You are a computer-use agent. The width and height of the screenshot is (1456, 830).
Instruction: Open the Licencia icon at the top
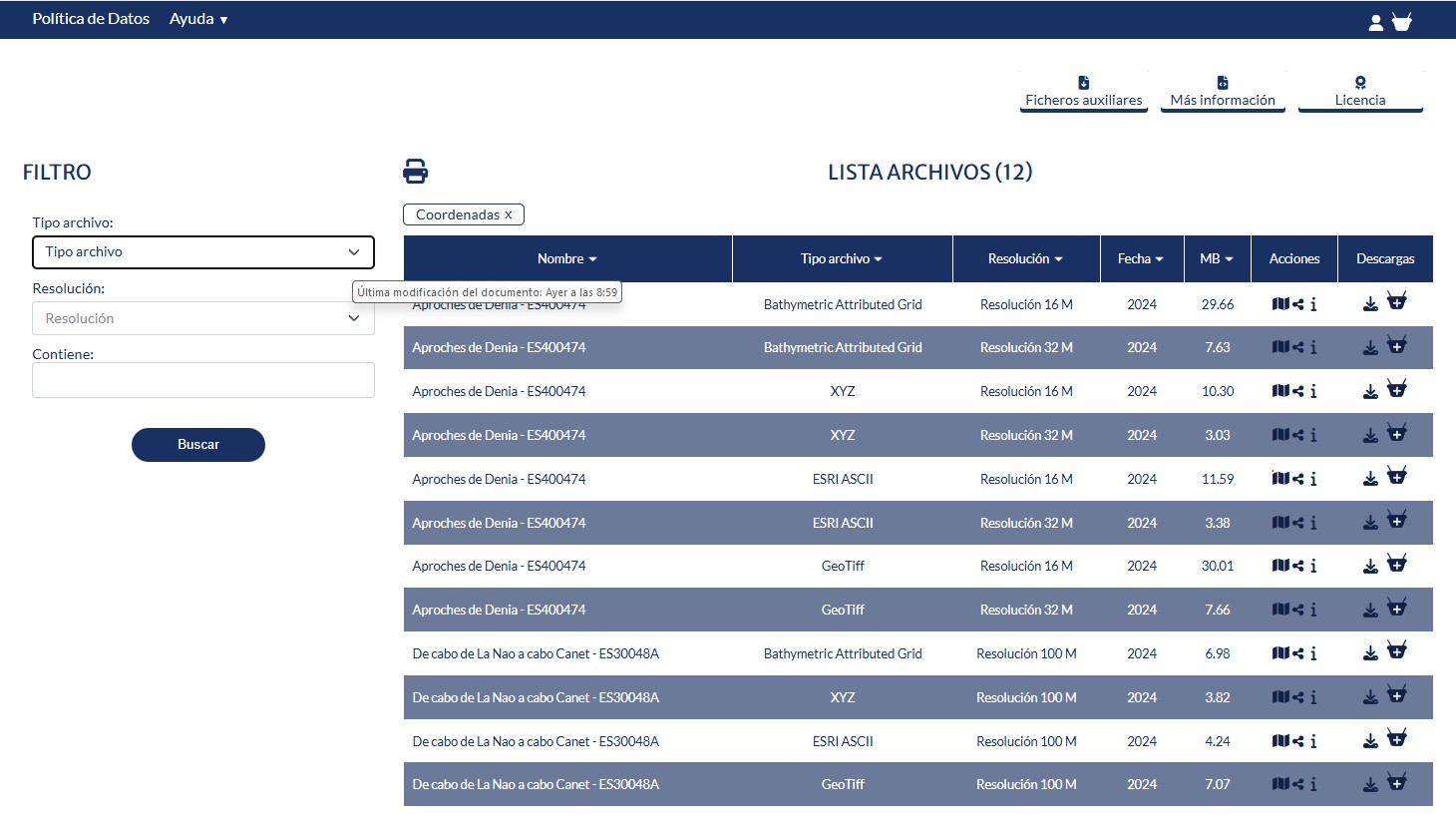1359,83
